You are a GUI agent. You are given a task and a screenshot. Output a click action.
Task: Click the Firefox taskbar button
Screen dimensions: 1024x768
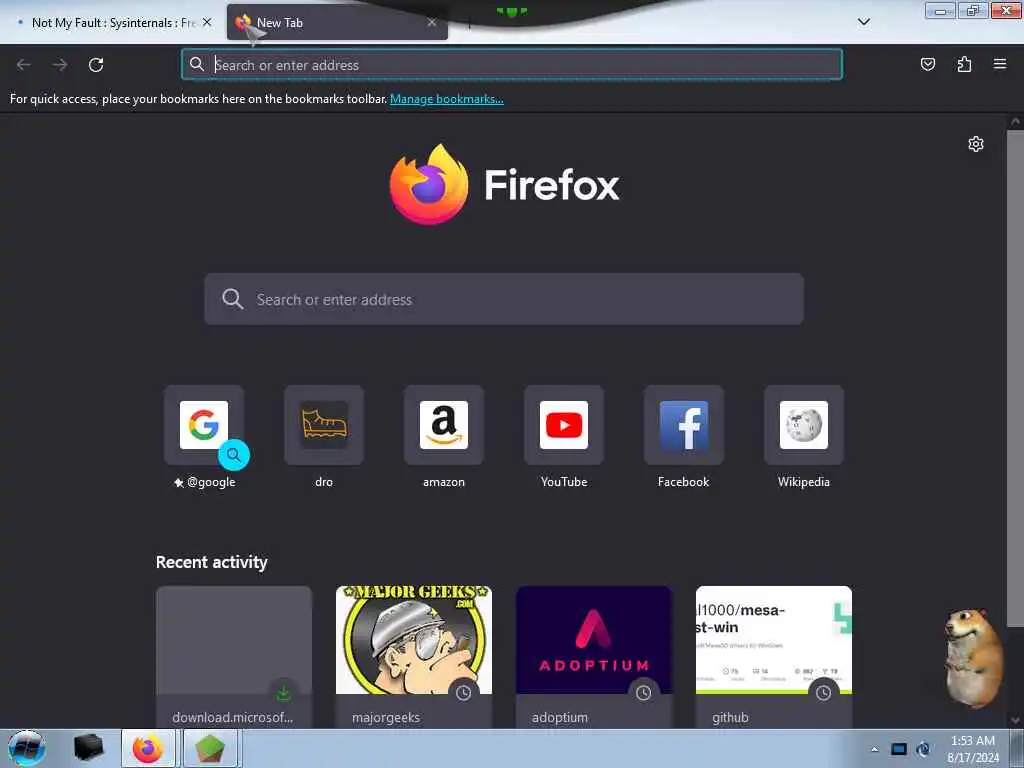pos(148,748)
